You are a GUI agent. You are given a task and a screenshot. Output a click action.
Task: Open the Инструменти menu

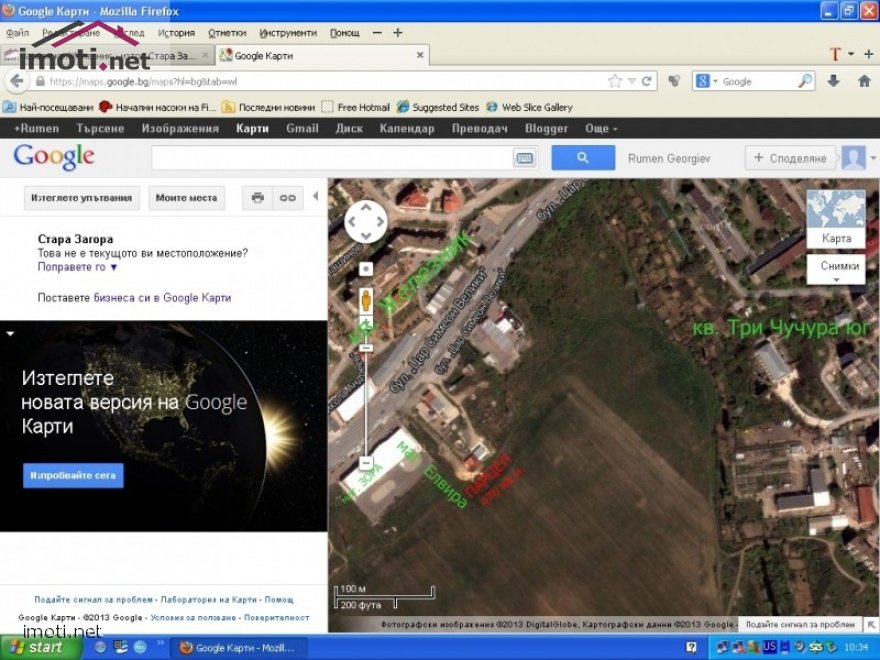pos(288,33)
